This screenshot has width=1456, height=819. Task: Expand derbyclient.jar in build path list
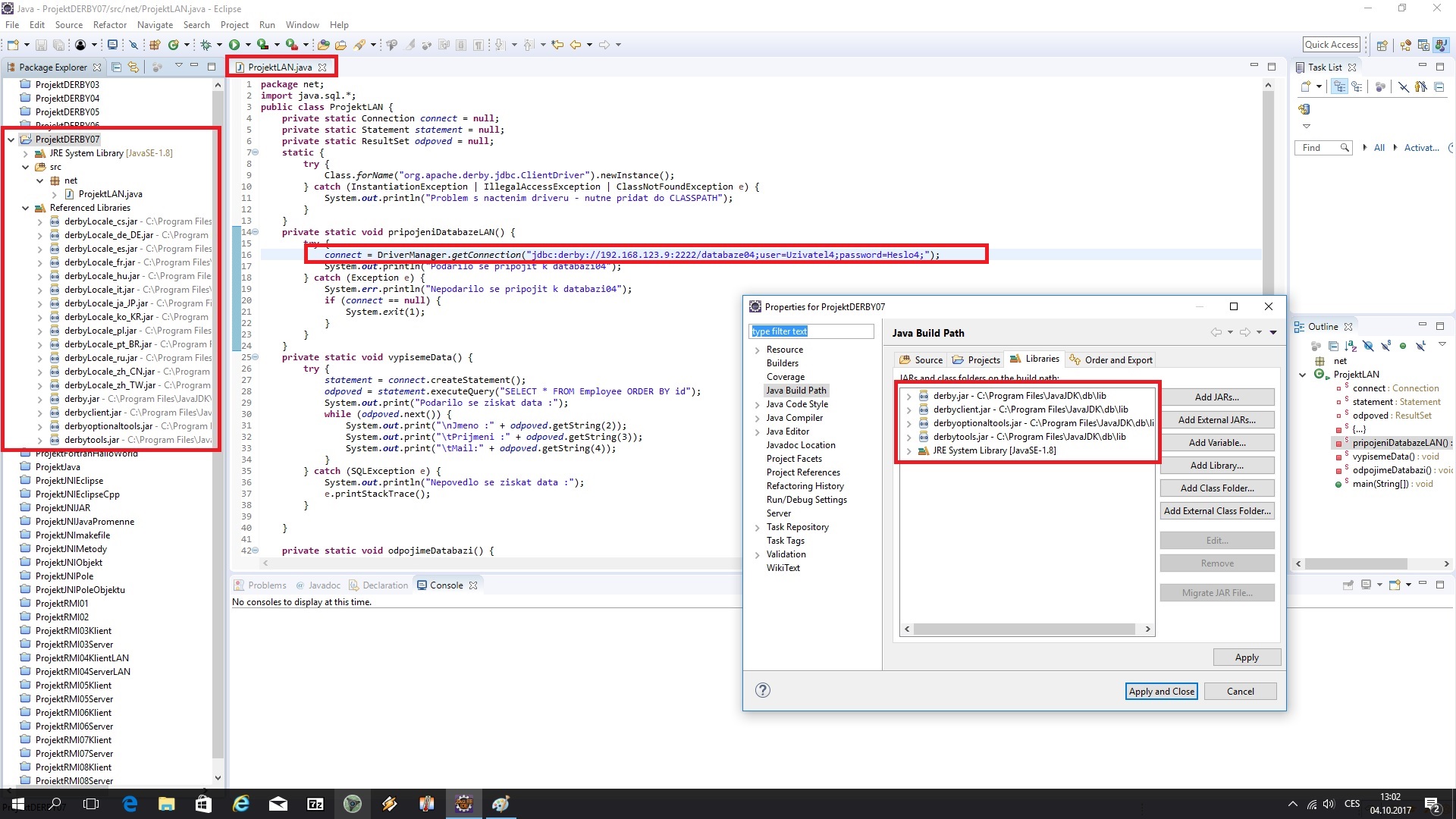(908, 409)
